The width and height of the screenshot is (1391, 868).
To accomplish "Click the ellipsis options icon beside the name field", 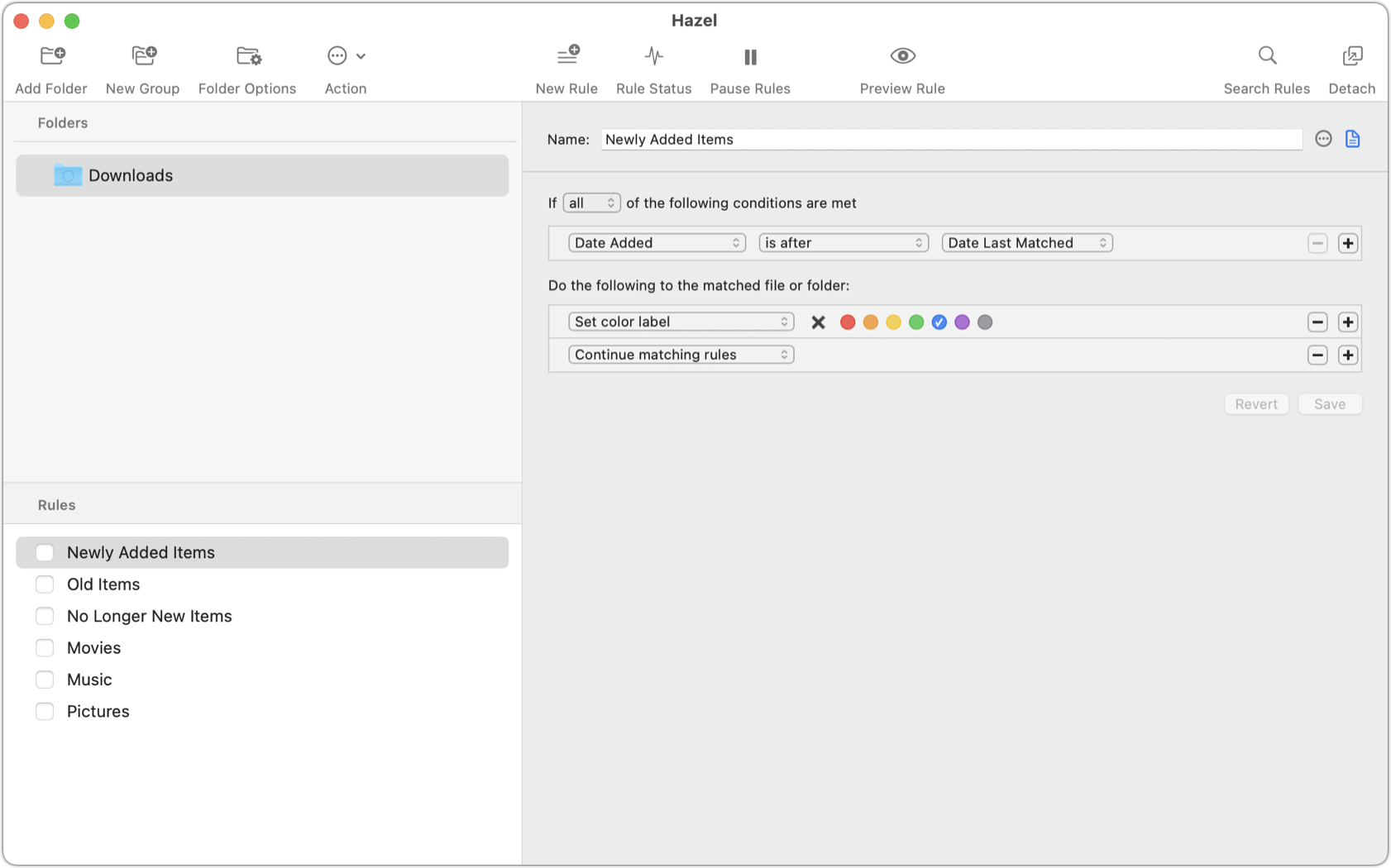I will (x=1323, y=139).
